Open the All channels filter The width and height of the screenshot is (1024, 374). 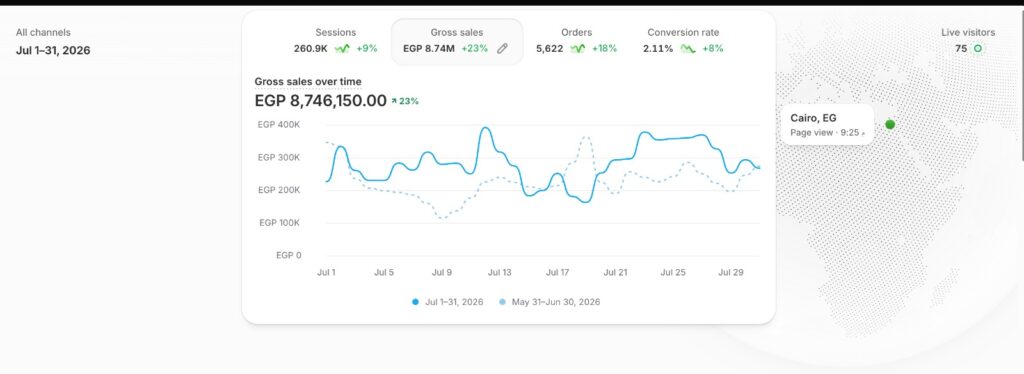click(43, 32)
